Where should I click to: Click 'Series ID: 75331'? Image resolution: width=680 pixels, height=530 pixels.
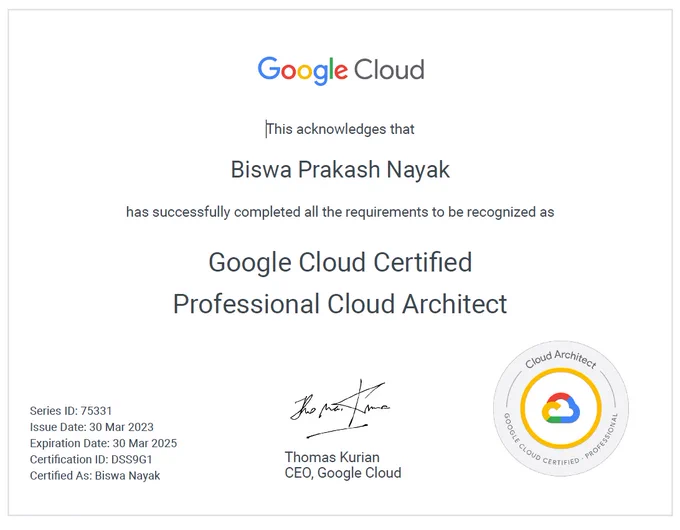71,411
